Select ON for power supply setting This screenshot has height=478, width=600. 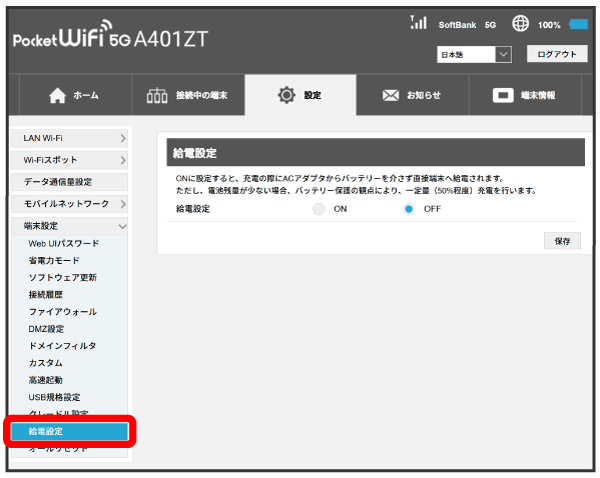click(x=319, y=209)
